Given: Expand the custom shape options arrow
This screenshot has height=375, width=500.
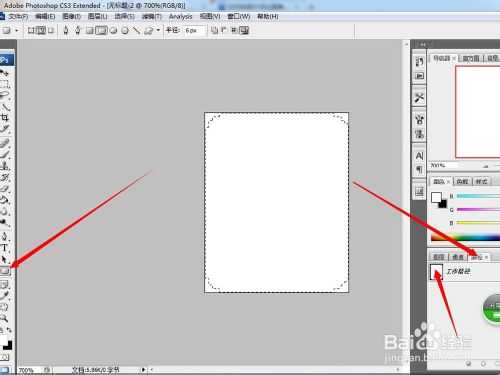Looking at the screenshot, I should (x=158, y=31).
